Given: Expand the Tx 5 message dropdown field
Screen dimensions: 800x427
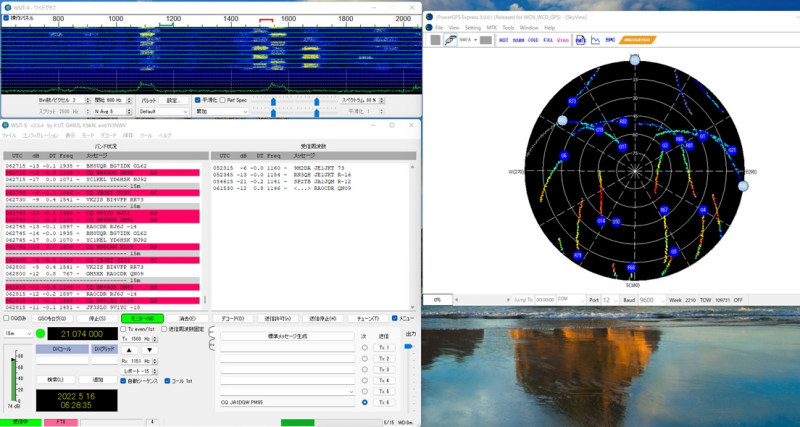Looking at the screenshot, I should (x=288, y=391).
